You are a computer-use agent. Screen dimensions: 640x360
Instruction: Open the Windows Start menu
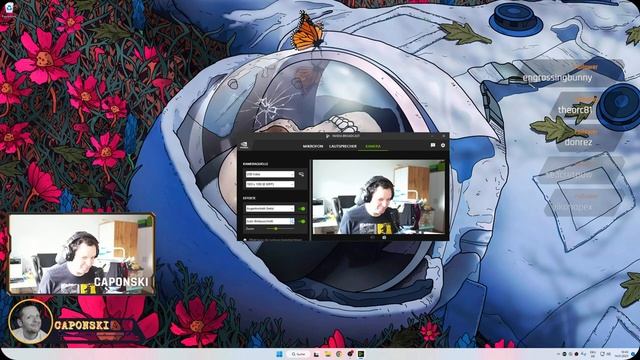click(x=279, y=354)
